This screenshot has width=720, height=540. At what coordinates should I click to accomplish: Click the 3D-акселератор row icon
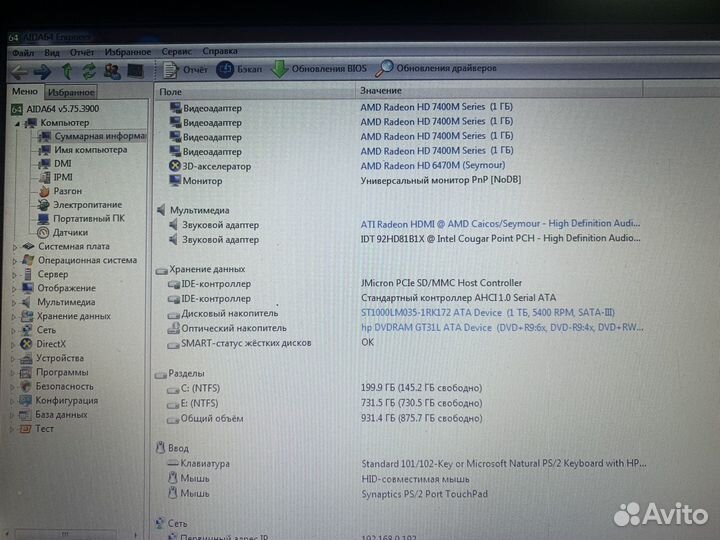(x=175, y=166)
